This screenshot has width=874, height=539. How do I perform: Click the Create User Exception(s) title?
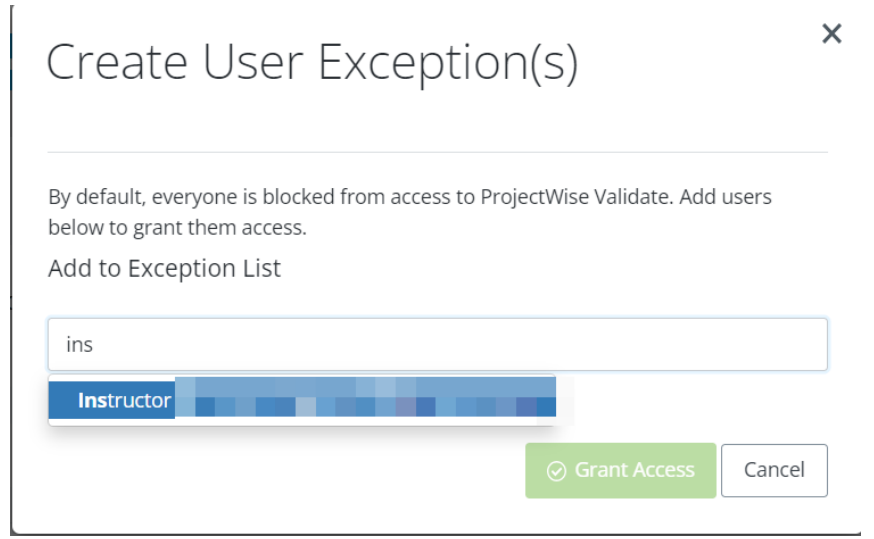[x=312, y=63]
